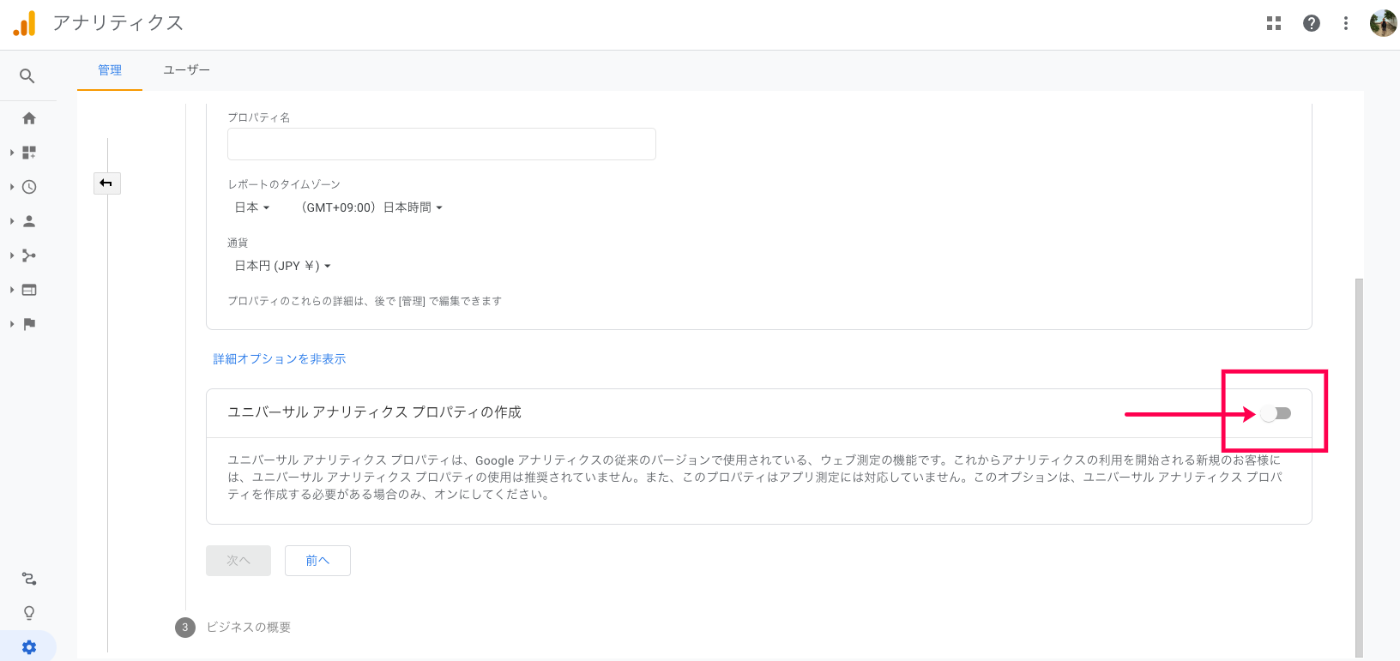Open the apps grid icon
Image resolution: width=1400 pixels, height=661 pixels.
[x=1274, y=23]
